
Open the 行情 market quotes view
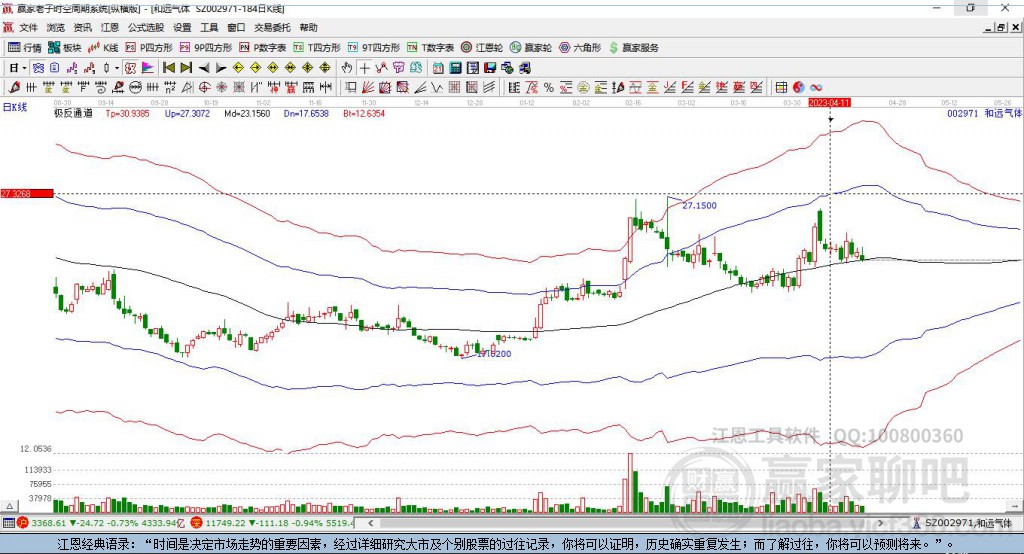click(x=25, y=48)
